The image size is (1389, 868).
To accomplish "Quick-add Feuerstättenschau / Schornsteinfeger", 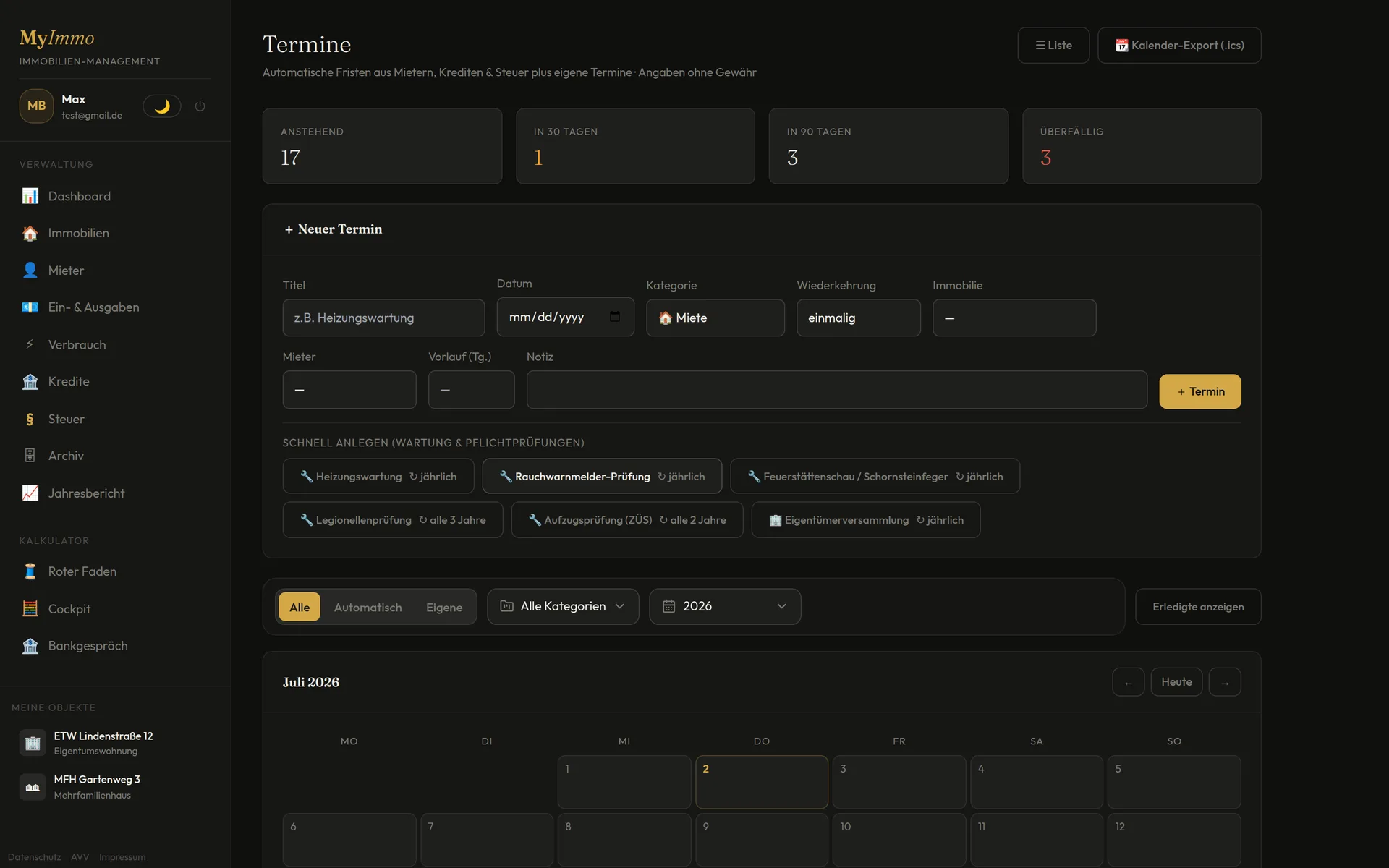I will (875, 476).
